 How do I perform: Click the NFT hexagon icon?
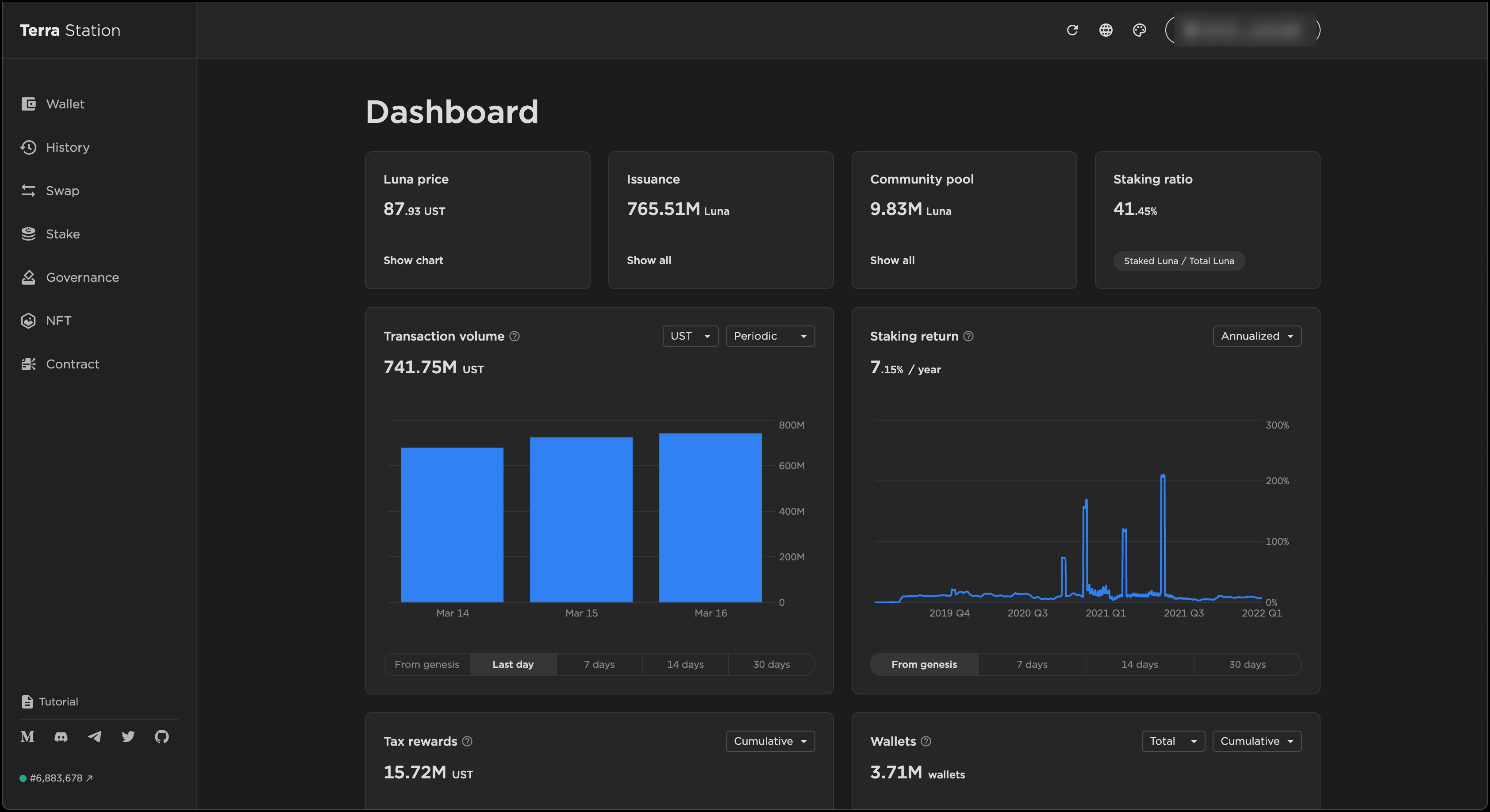(x=28, y=320)
